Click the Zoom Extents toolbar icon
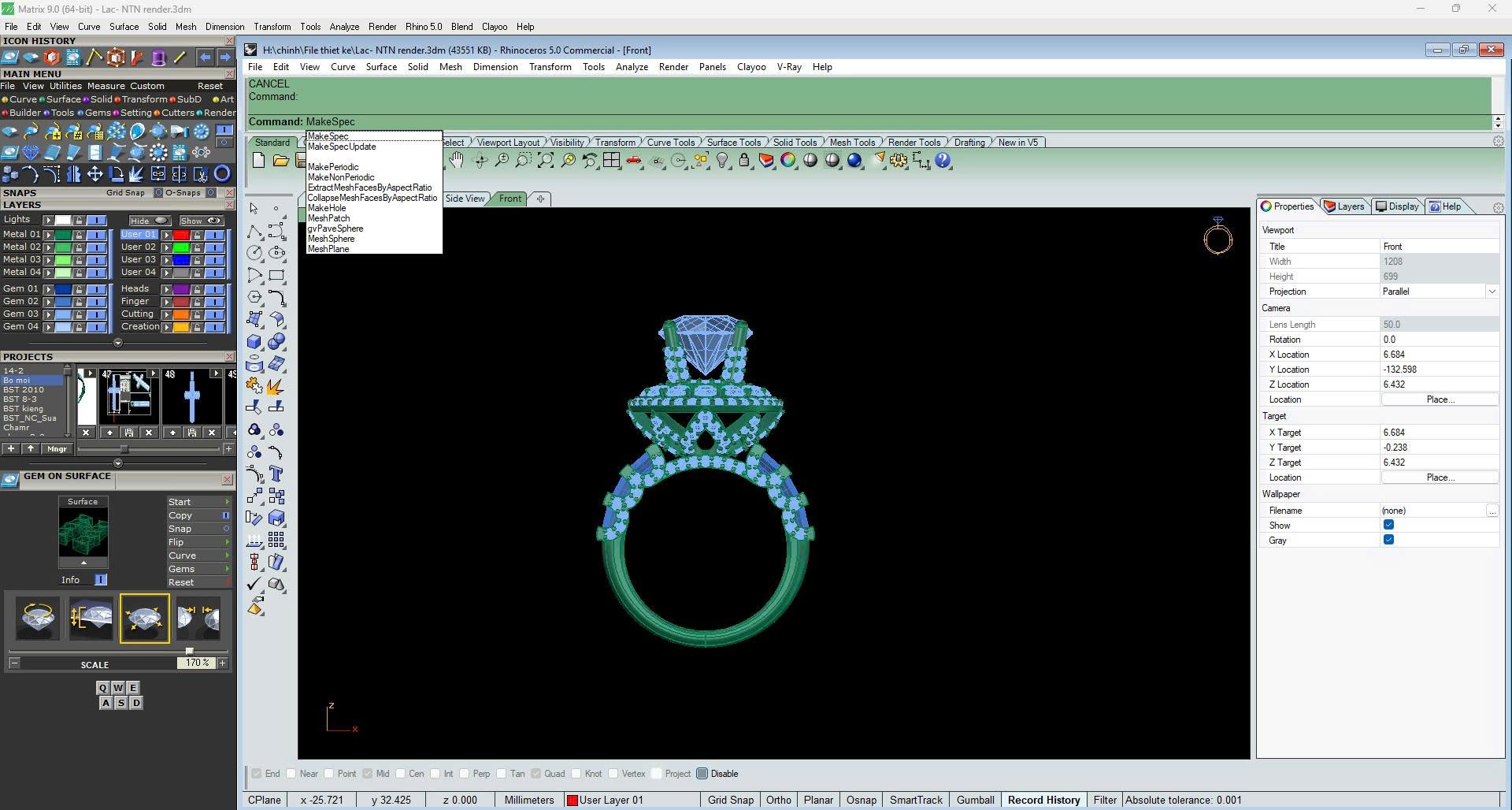This screenshot has height=810, width=1512. [545, 161]
